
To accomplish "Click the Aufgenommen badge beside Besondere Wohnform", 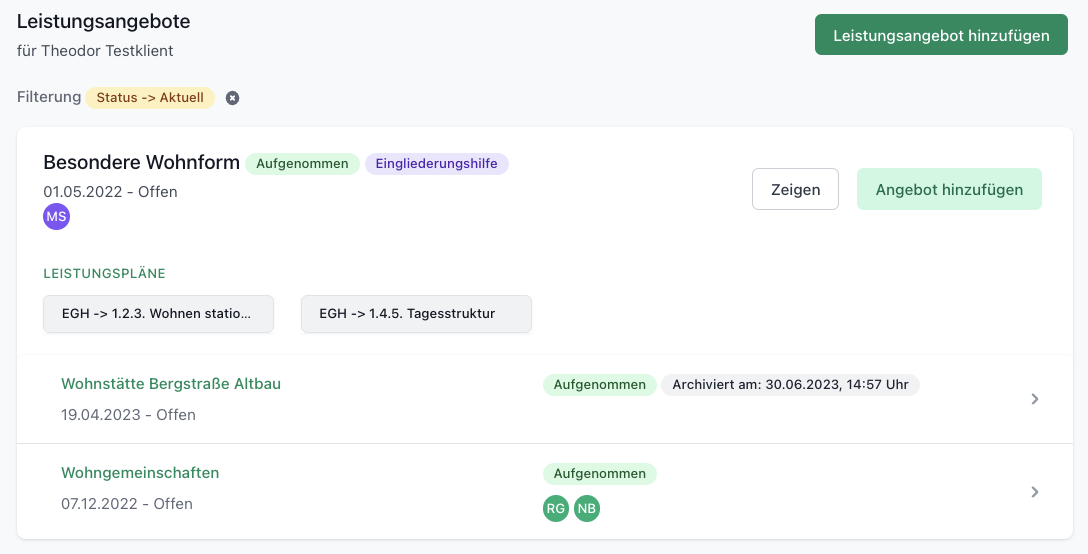I will click(302, 164).
